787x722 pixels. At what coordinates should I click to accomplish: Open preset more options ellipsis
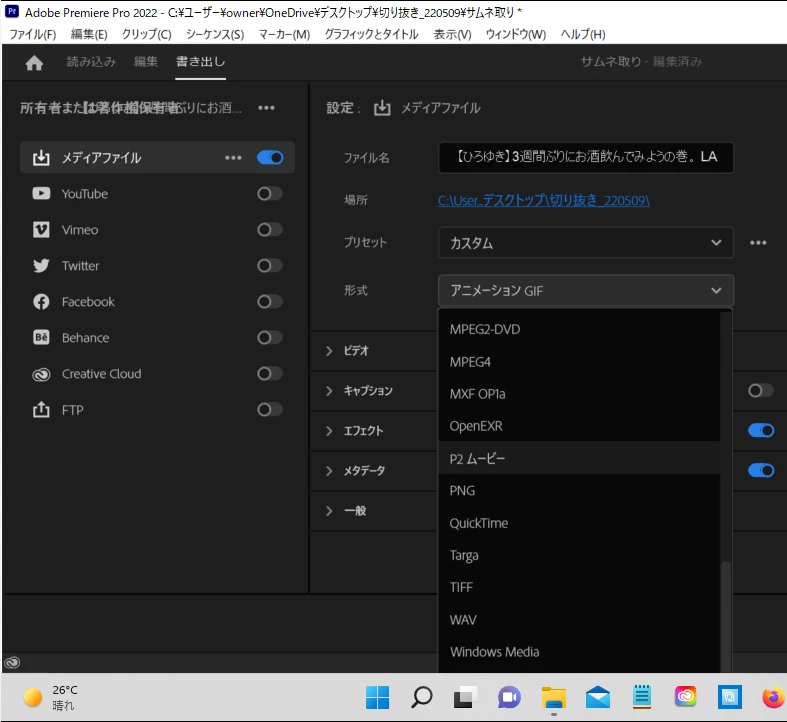(x=758, y=243)
